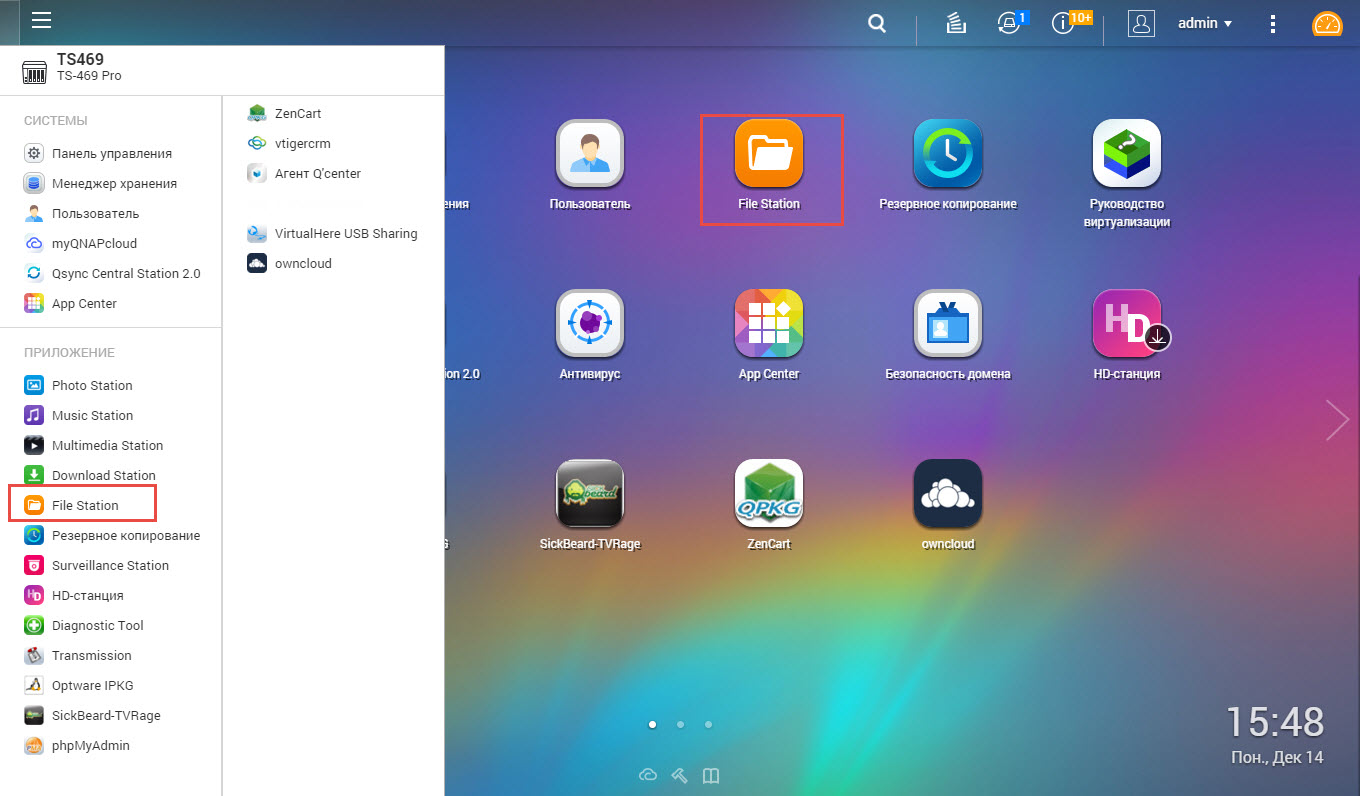Click the TS469 device name header

click(80, 60)
